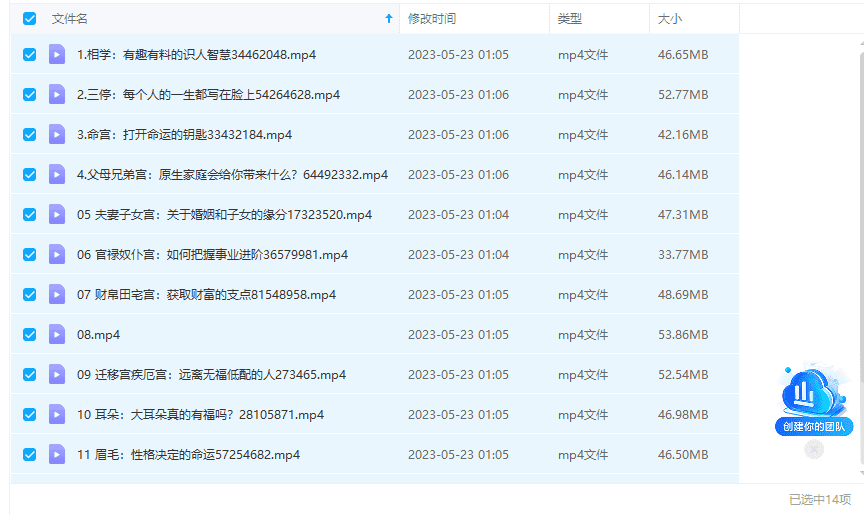Toggle the select-all checkbox in header

click(29, 19)
